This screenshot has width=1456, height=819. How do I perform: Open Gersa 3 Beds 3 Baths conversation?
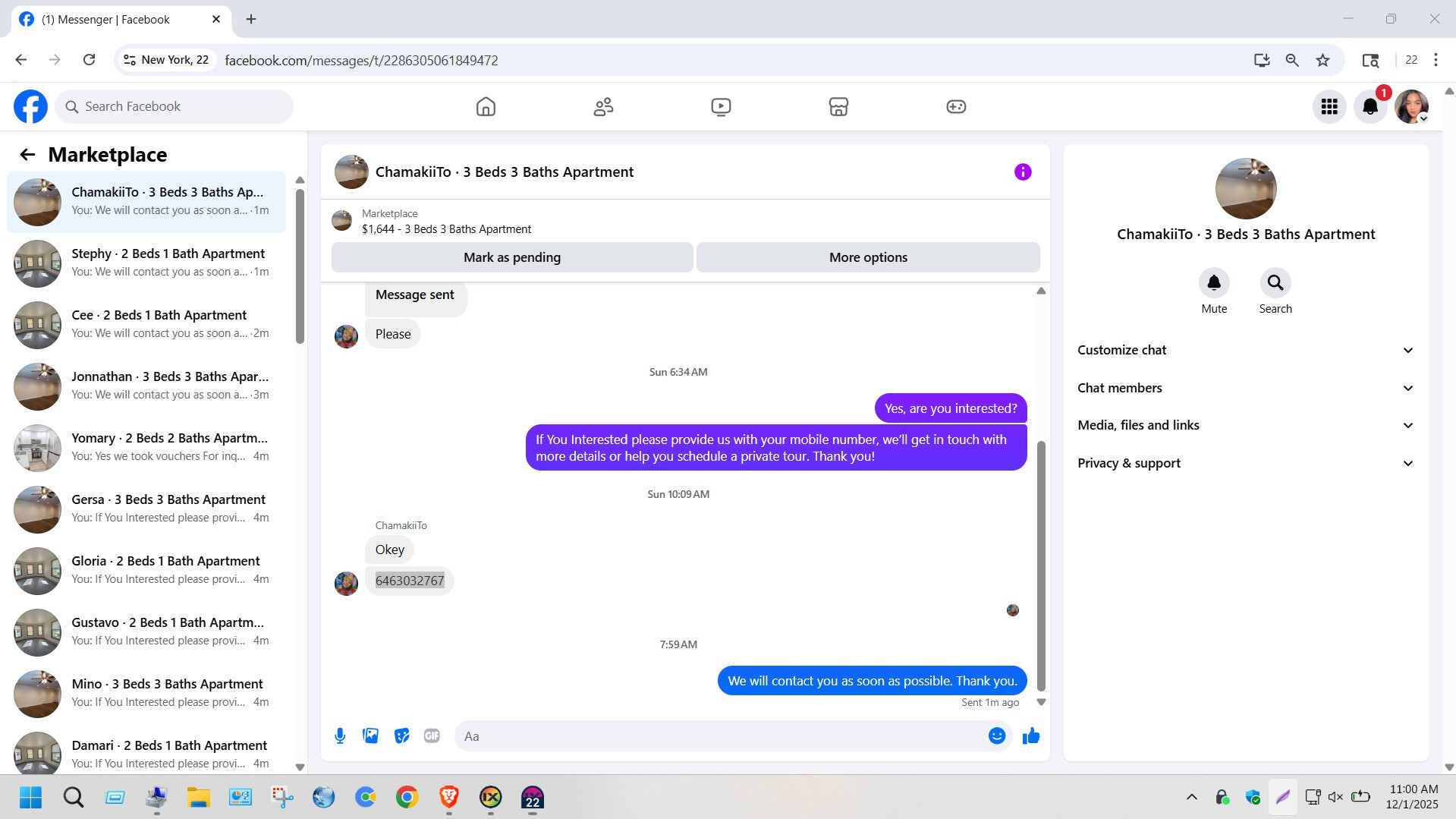(146, 509)
